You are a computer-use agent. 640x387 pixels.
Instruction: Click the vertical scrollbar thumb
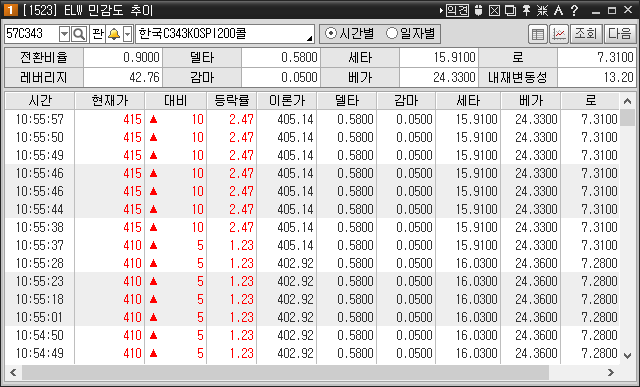coord(627,118)
